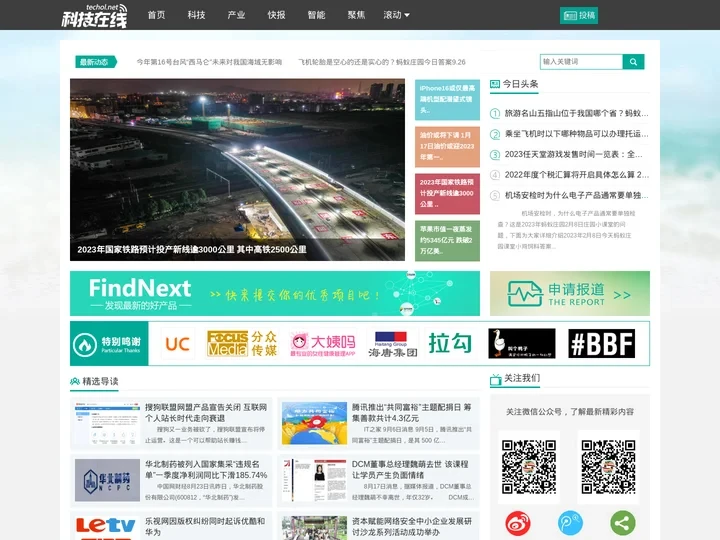The image size is (720, 540).
Task: Open article 华北制药被列入国家集采
Action: 206,469
